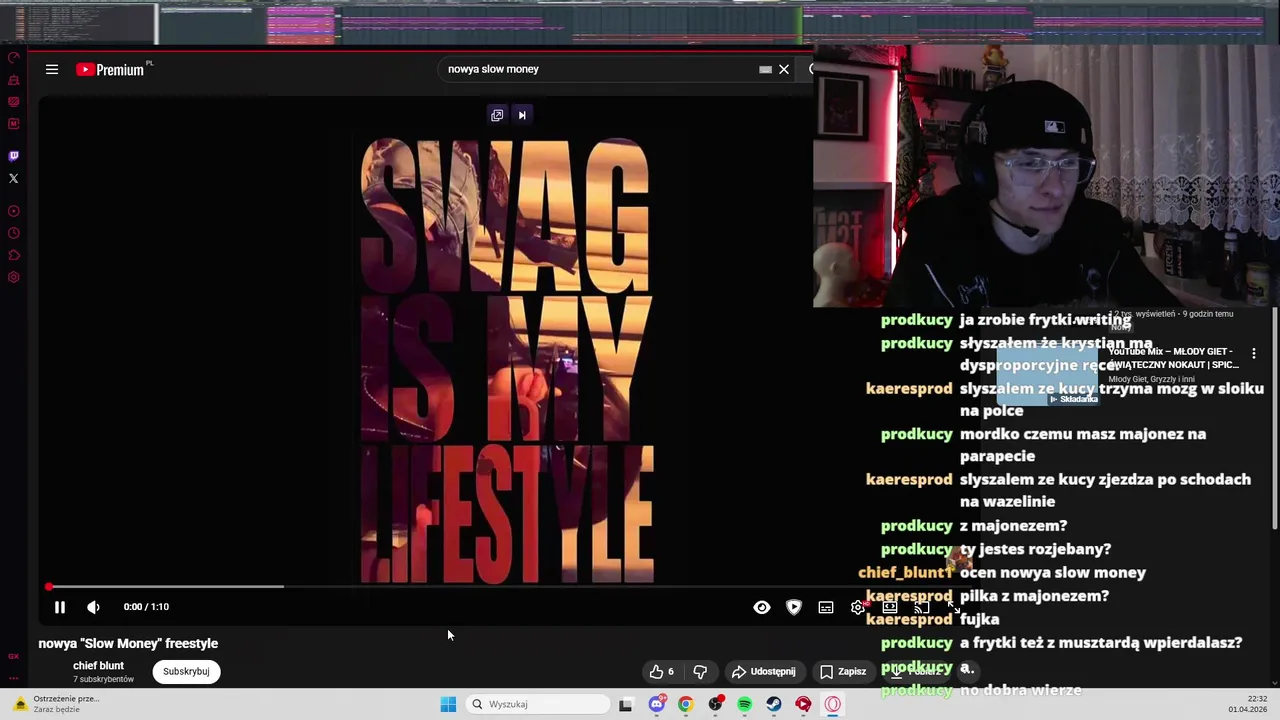Skip to next video icon above the player
The height and width of the screenshot is (720, 1280).
[x=522, y=115]
